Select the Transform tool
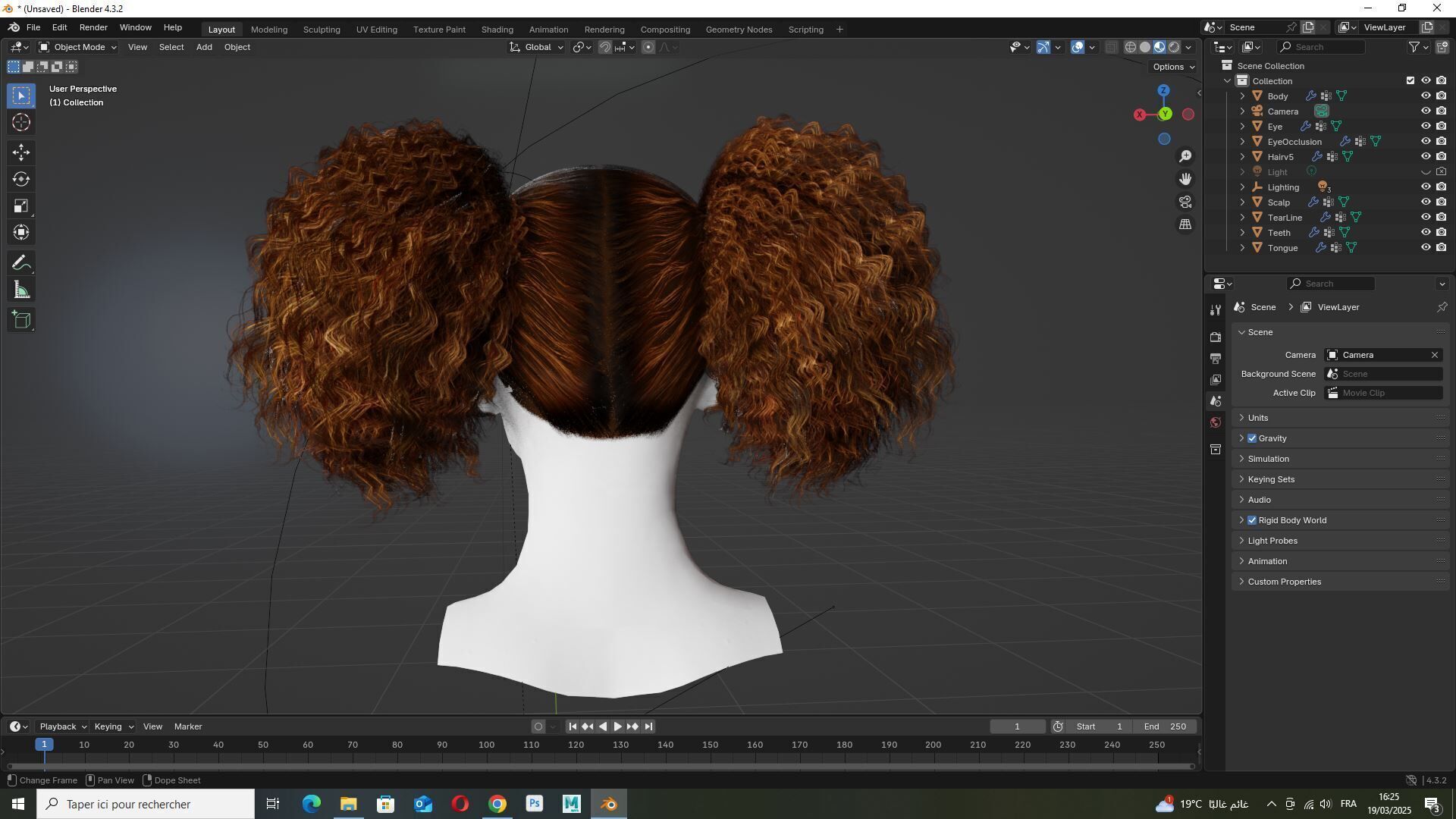The image size is (1456, 819). [21, 232]
